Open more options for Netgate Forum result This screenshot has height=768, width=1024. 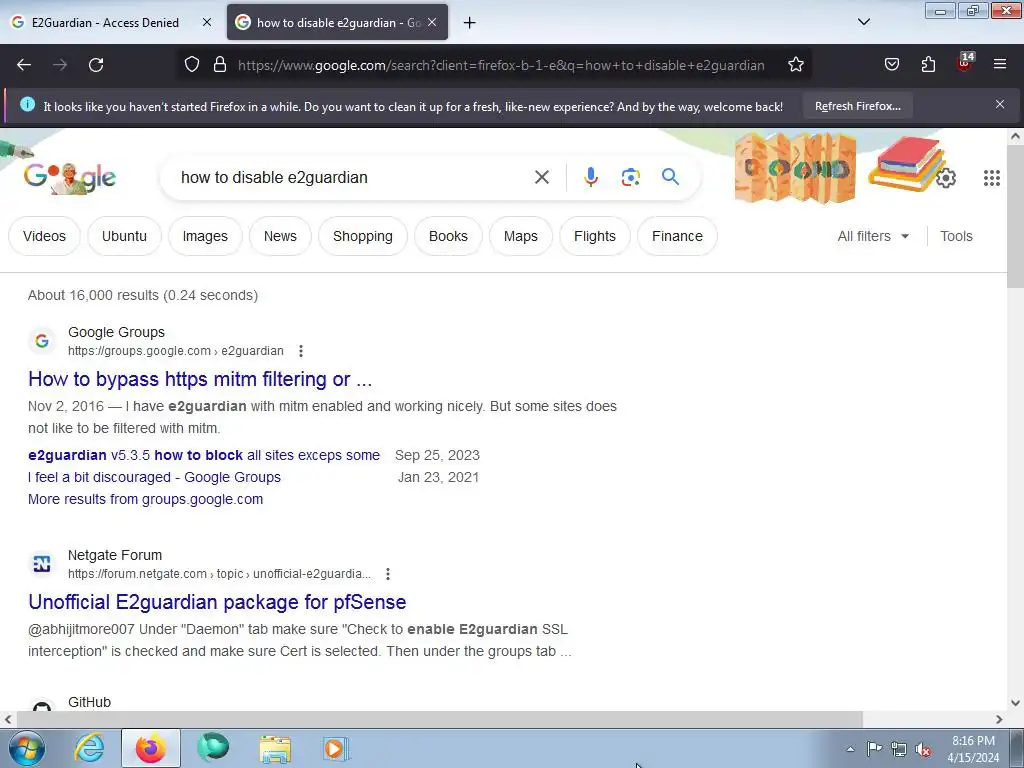[x=388, y=574]
